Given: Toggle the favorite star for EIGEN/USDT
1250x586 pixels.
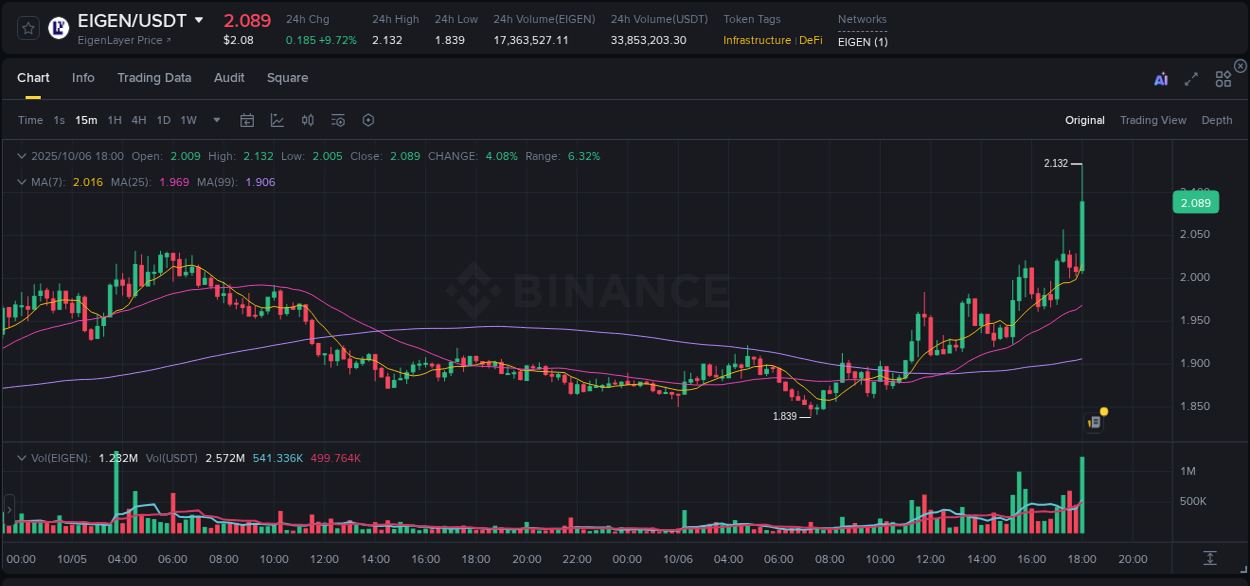Looking at the screenshot, I should pos(28,27).
